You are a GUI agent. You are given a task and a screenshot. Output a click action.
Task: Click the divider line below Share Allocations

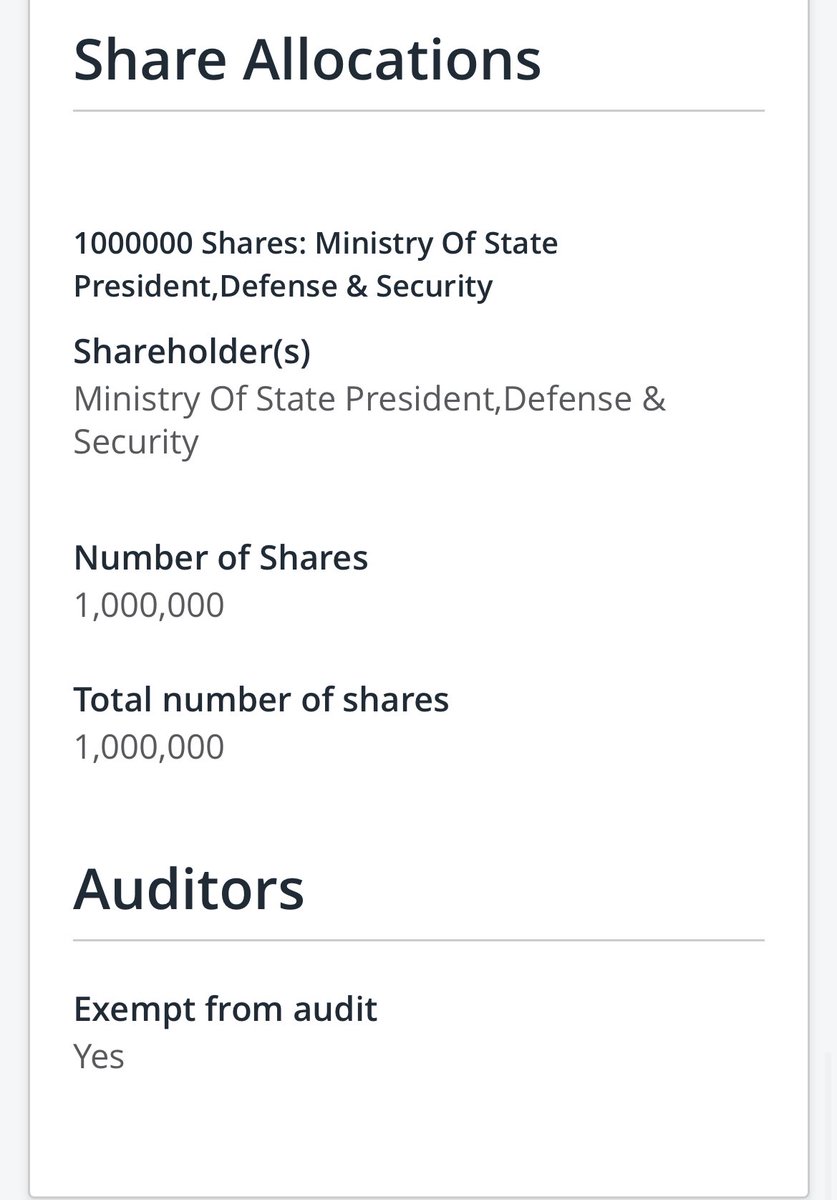418,110
